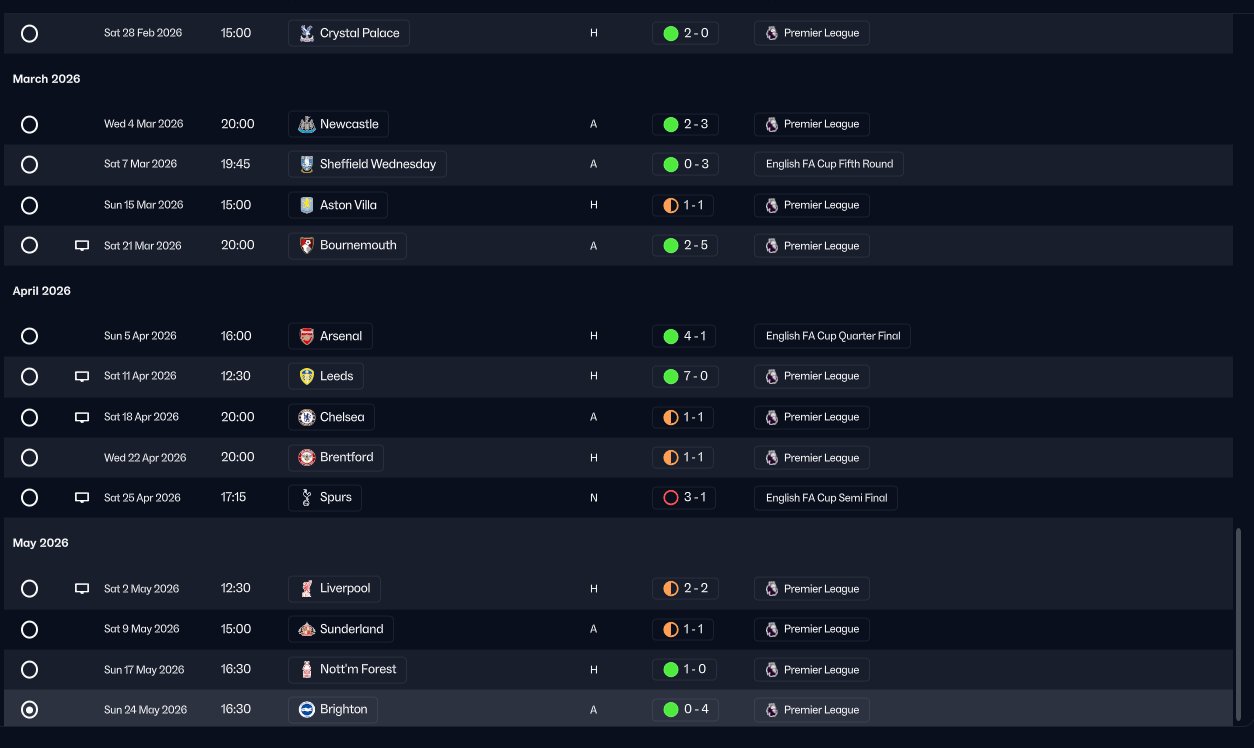Click the English FA Cup Fifth Round label
Screen dimensions: 1254x748
click(828, 164)
